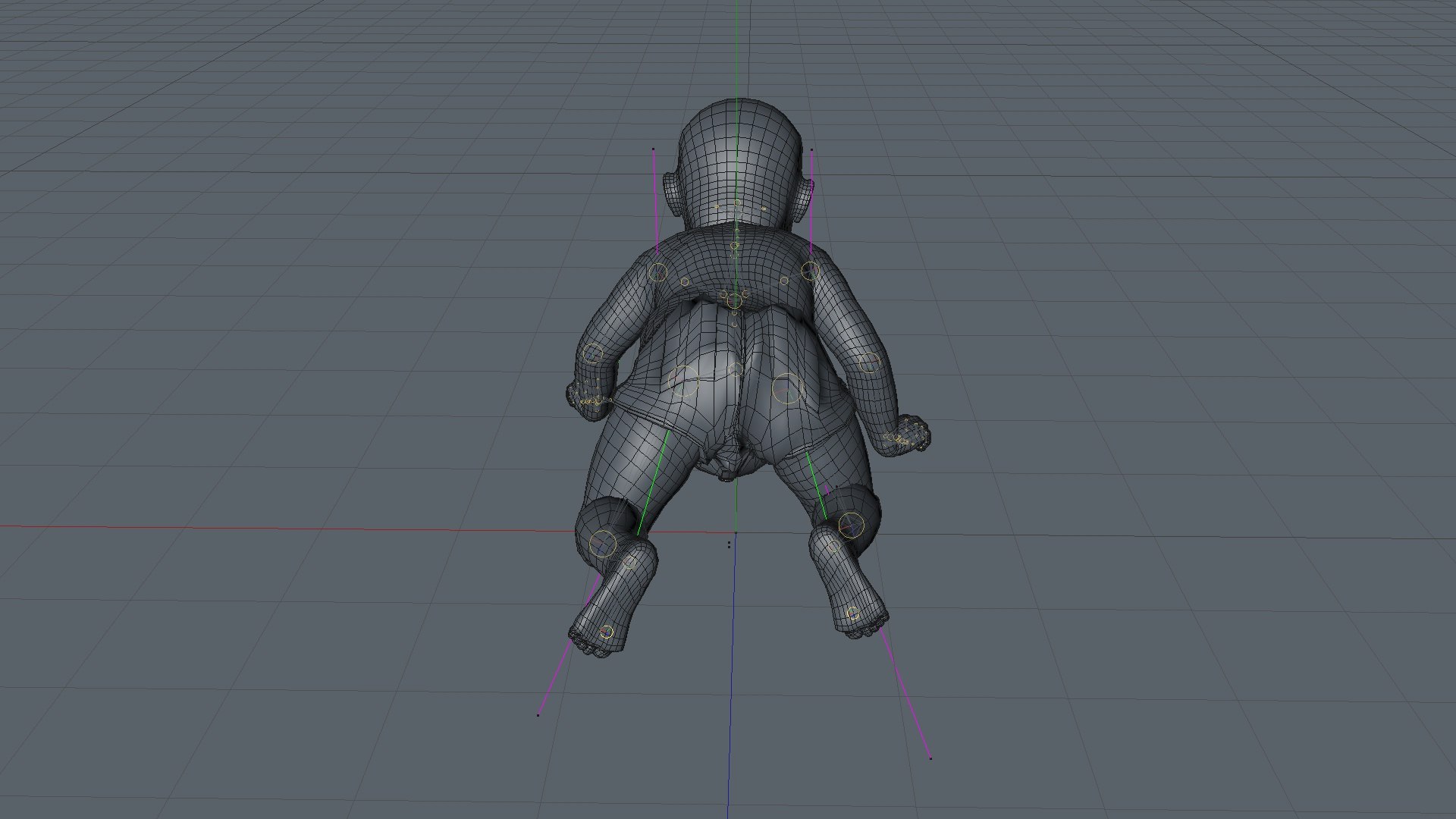Select the pelvis center circle between the hips
The width and height of the screenshot is (1456, 819).
735,369
